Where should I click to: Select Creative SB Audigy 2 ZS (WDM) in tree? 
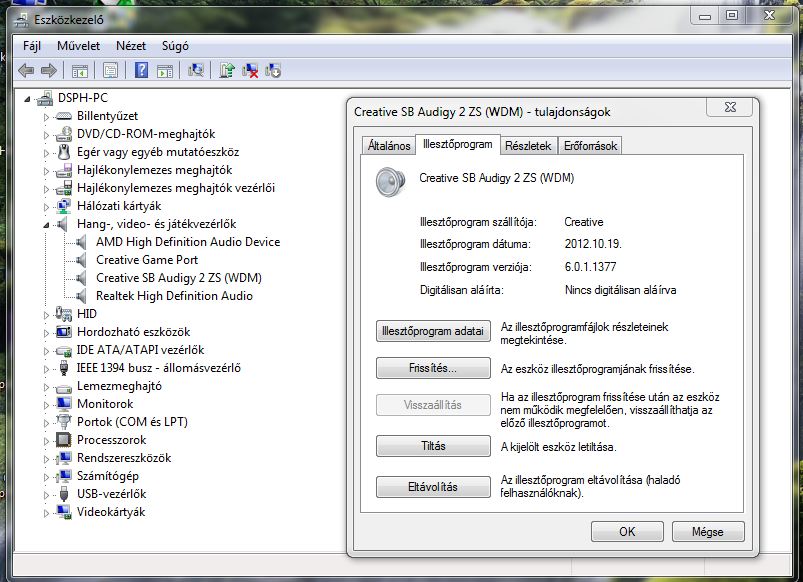click(179, 278)
